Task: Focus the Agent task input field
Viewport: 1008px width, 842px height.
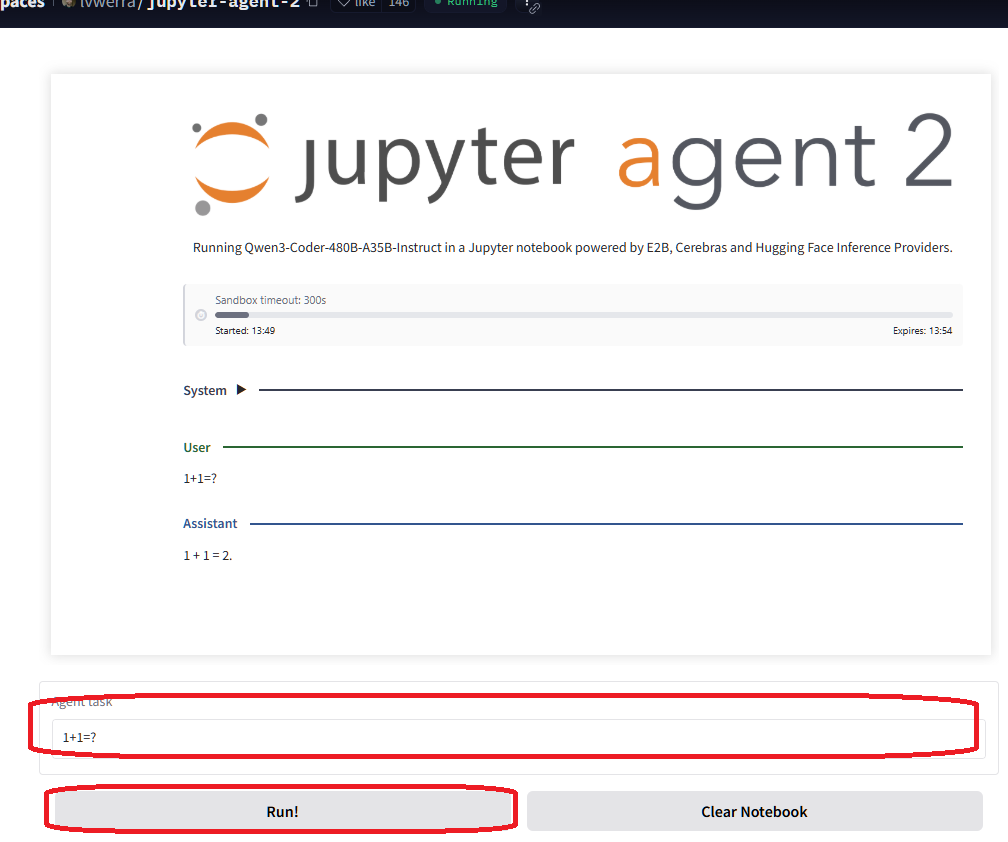Action: pyautogui.click(x=518, y=738)
